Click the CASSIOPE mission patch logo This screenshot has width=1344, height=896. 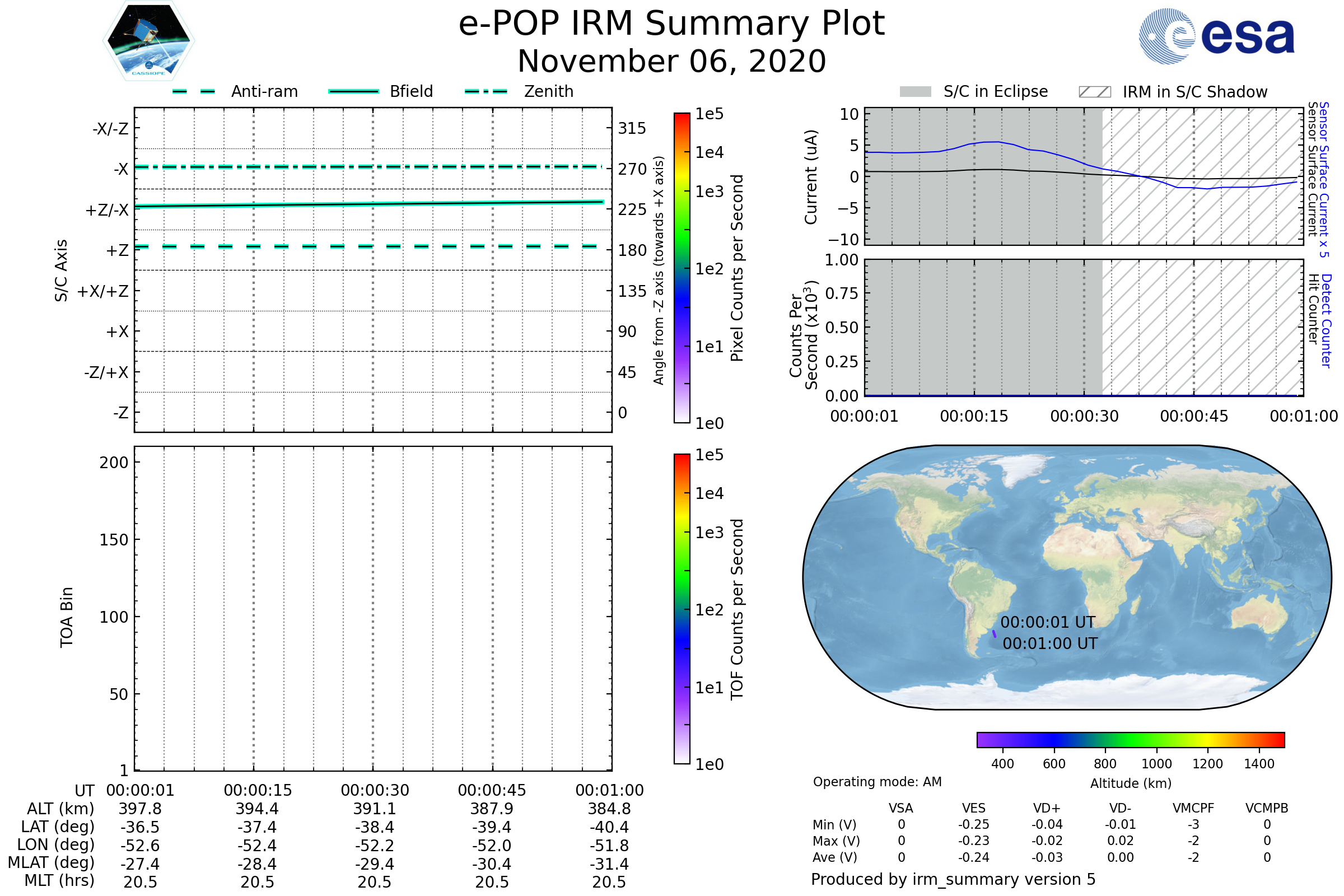tap(148, 41)
